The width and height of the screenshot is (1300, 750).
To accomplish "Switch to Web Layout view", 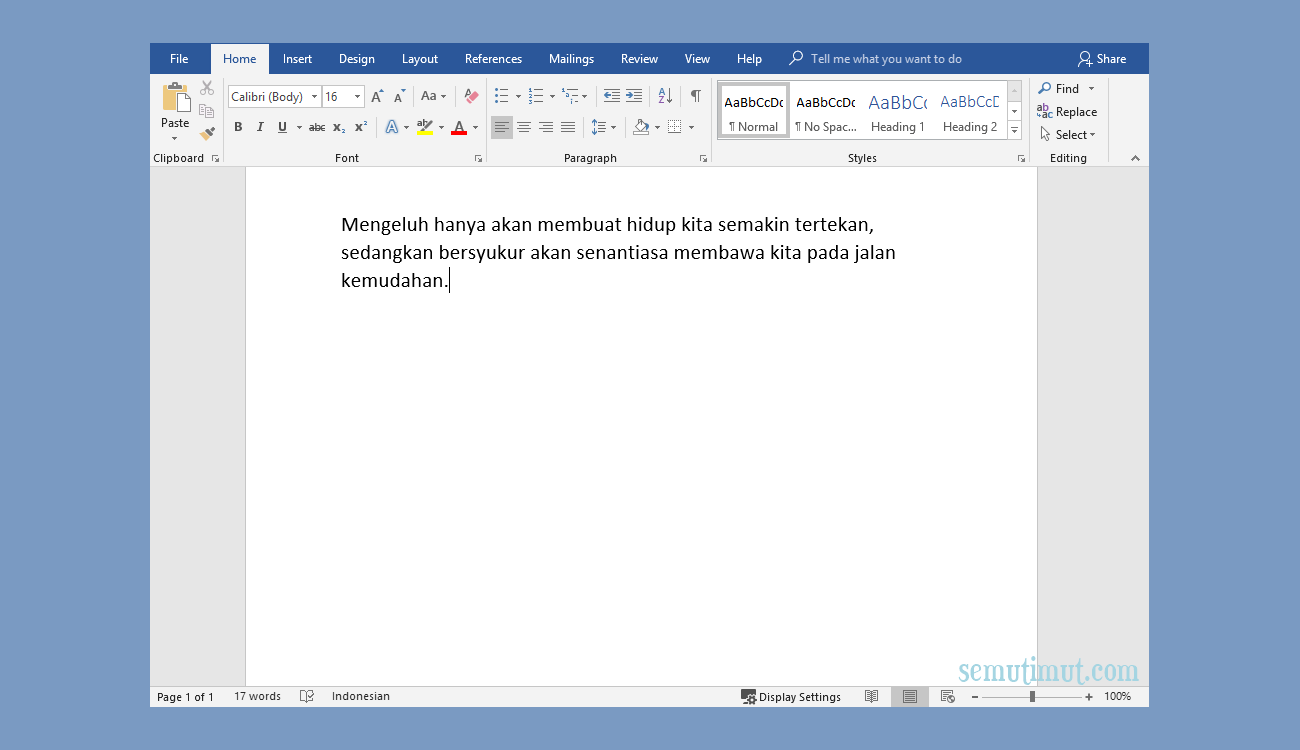I will point(947,697).
